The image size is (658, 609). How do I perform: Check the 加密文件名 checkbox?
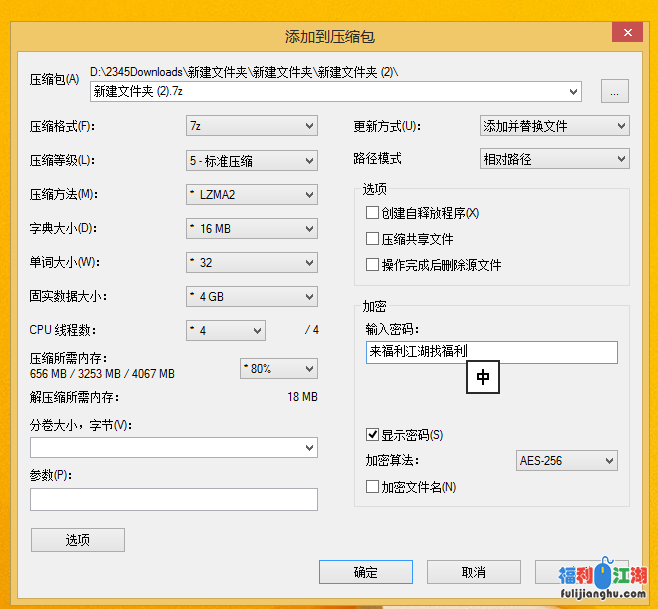click(x=373, y=487)
